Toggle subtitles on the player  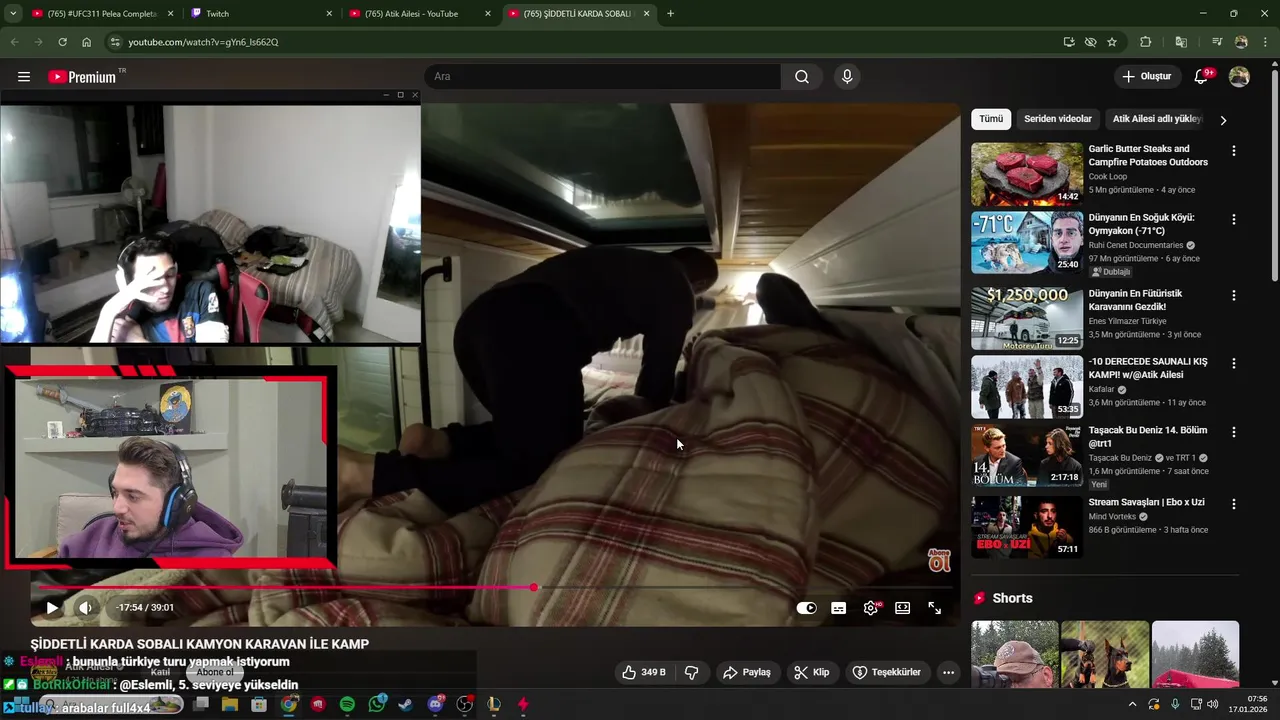(839, 608)
